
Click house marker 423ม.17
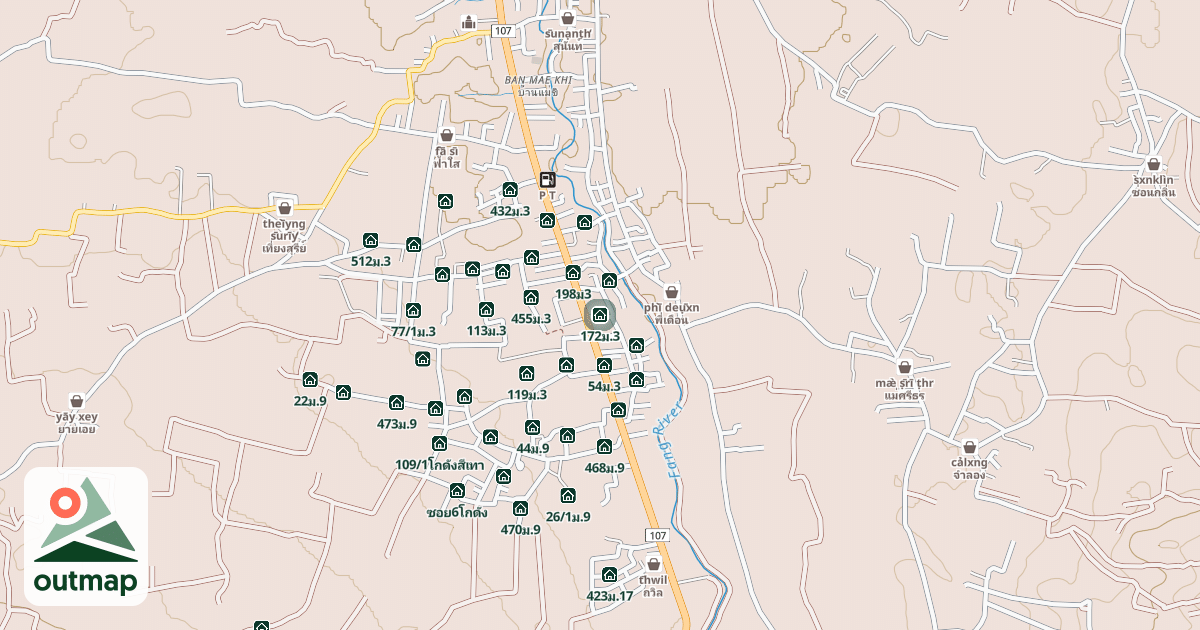tap(610, 574)
